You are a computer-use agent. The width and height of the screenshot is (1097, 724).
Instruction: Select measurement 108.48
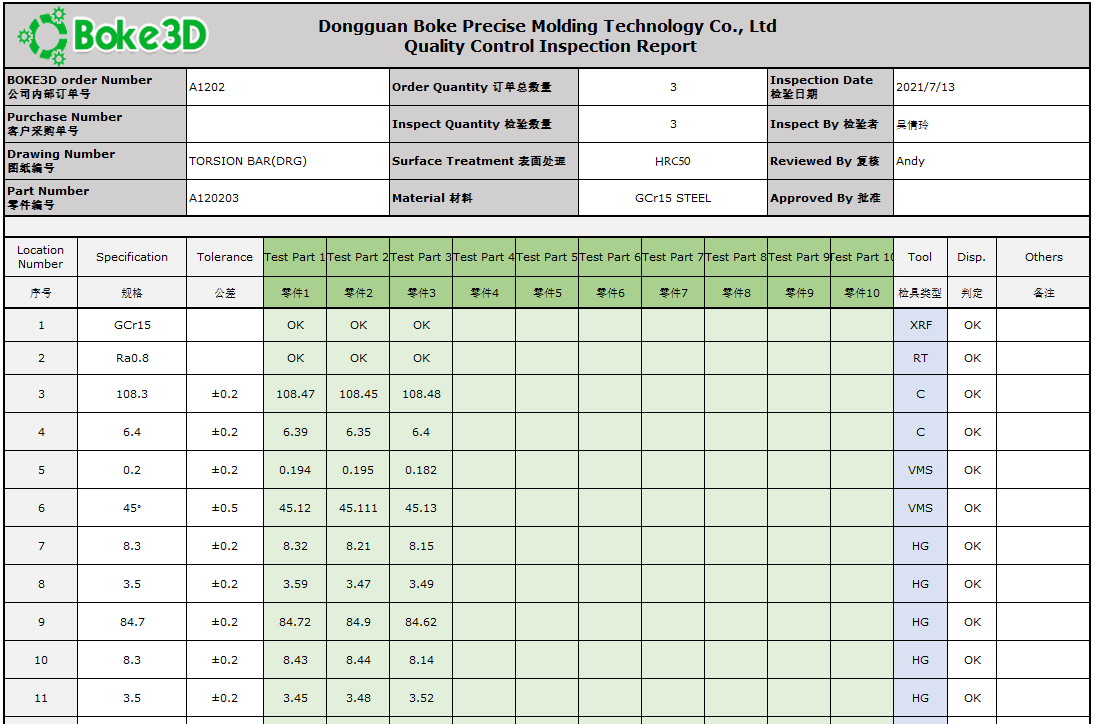pyautogui.click(x=421, y=394)
